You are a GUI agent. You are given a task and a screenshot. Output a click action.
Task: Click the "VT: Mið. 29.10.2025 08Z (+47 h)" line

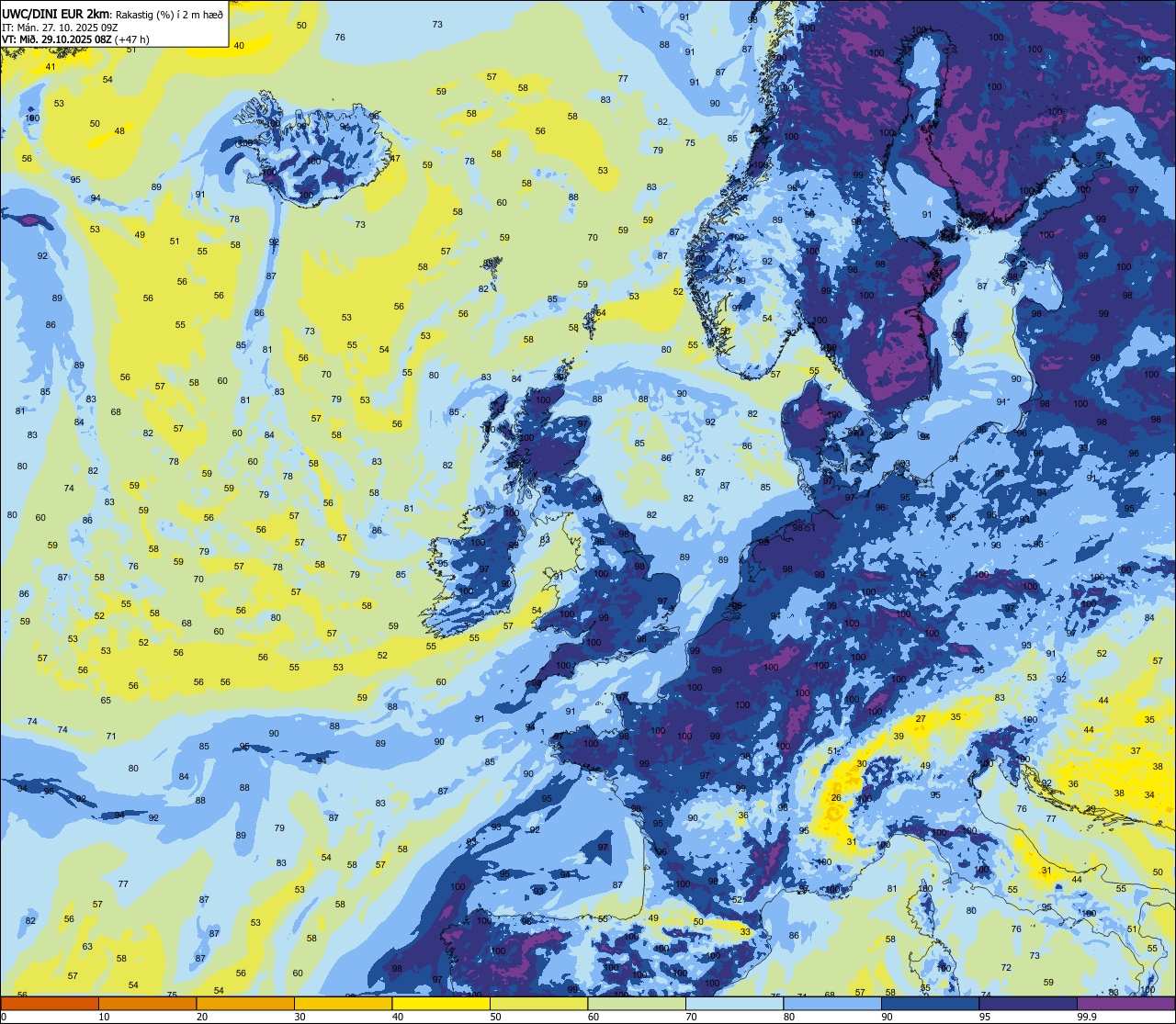pos(75,39)
